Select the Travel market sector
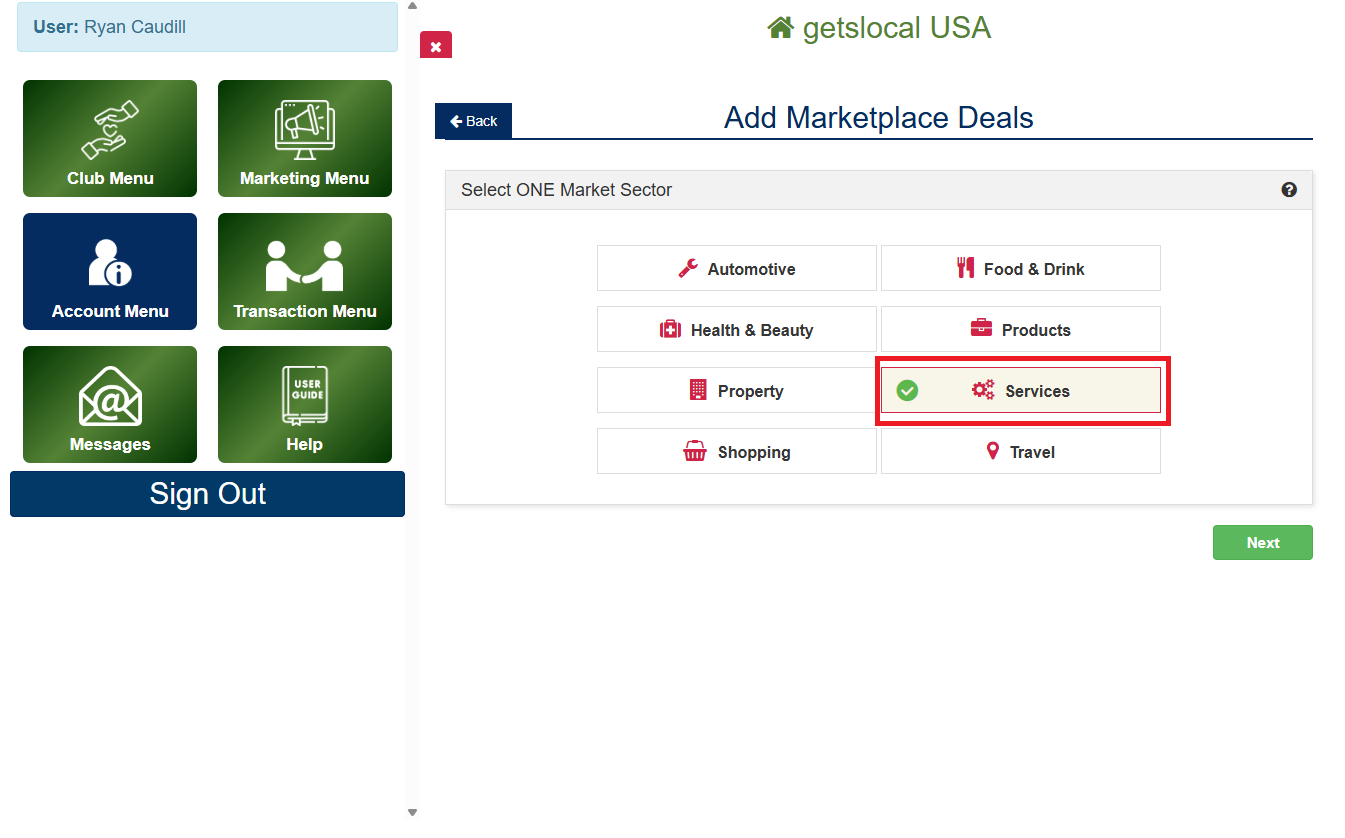 pos(1021,451)
